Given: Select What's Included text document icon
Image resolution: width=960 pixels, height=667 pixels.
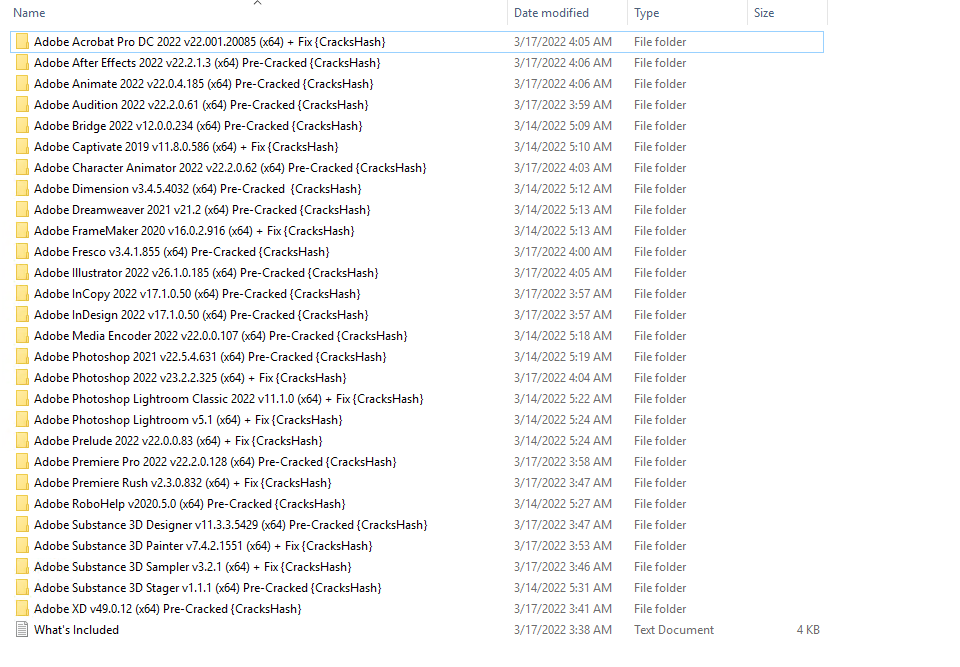Looking at the screenshot, I should [22, 630].
